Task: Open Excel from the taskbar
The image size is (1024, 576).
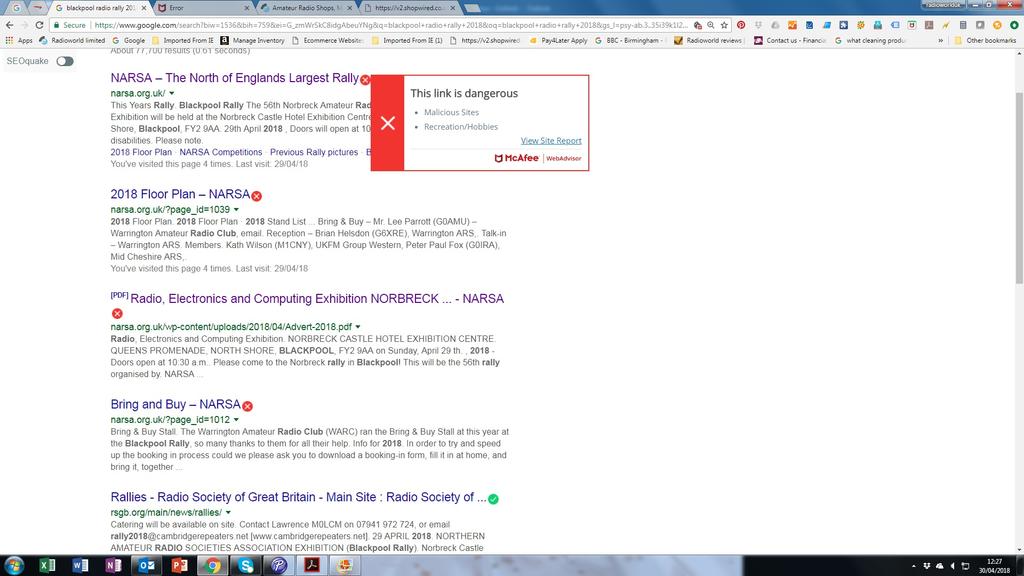Action: point(47,565)
